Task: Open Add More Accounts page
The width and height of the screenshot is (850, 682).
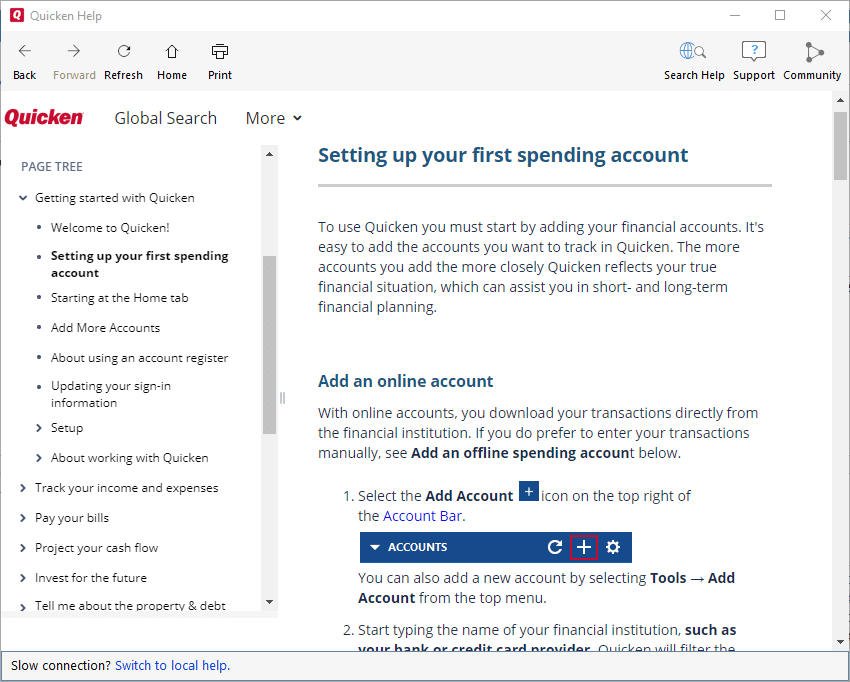Action: (105, 328)
